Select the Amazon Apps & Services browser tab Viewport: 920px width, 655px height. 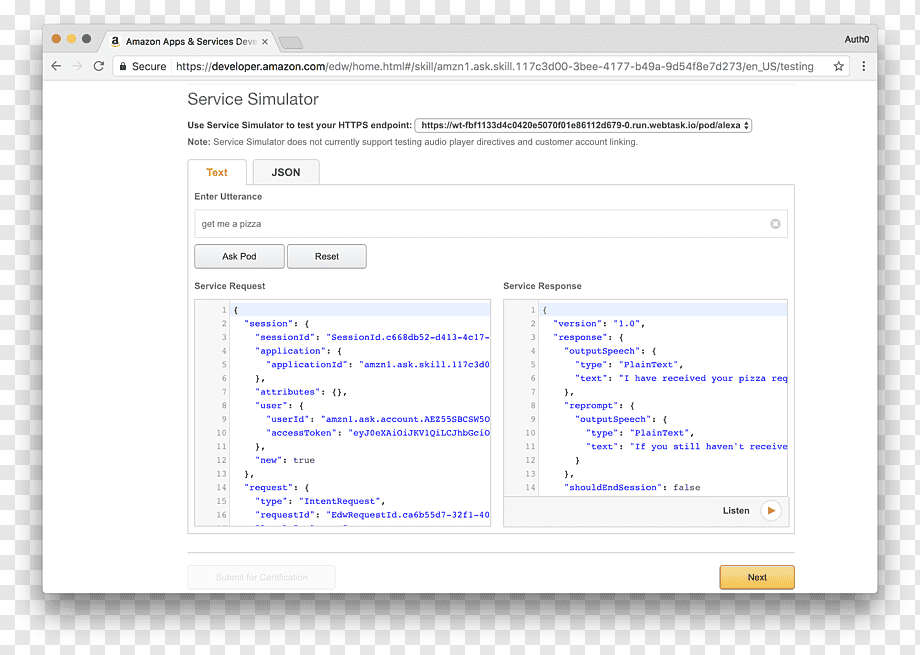(x=191, y=42)
